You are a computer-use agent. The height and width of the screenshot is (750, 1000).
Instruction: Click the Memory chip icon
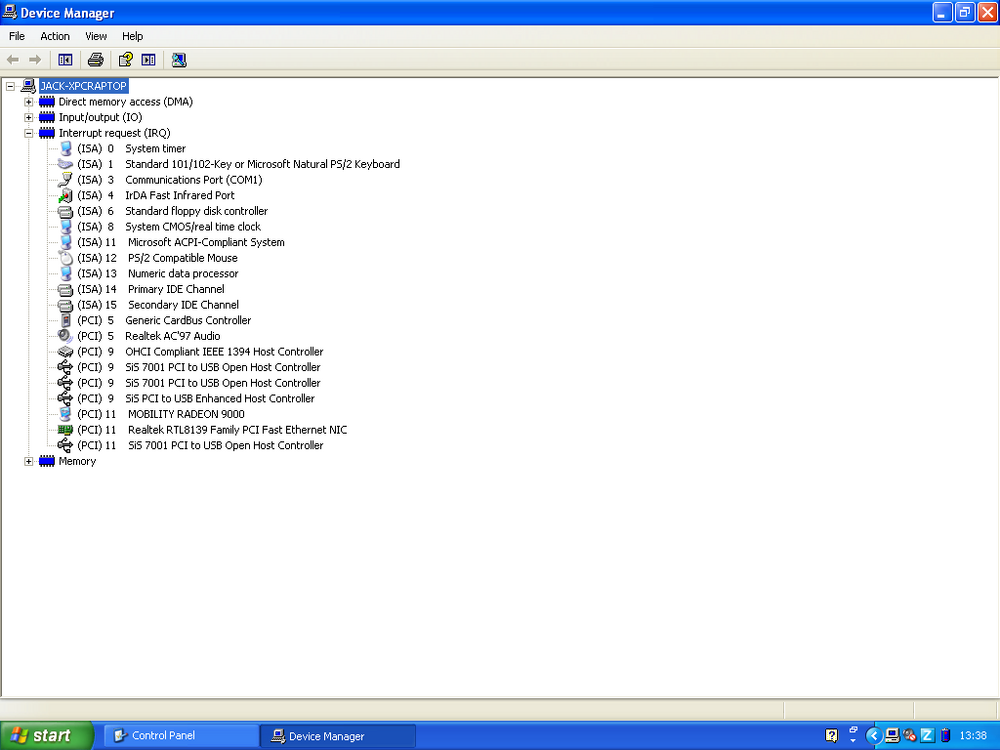tap(47, 461)
